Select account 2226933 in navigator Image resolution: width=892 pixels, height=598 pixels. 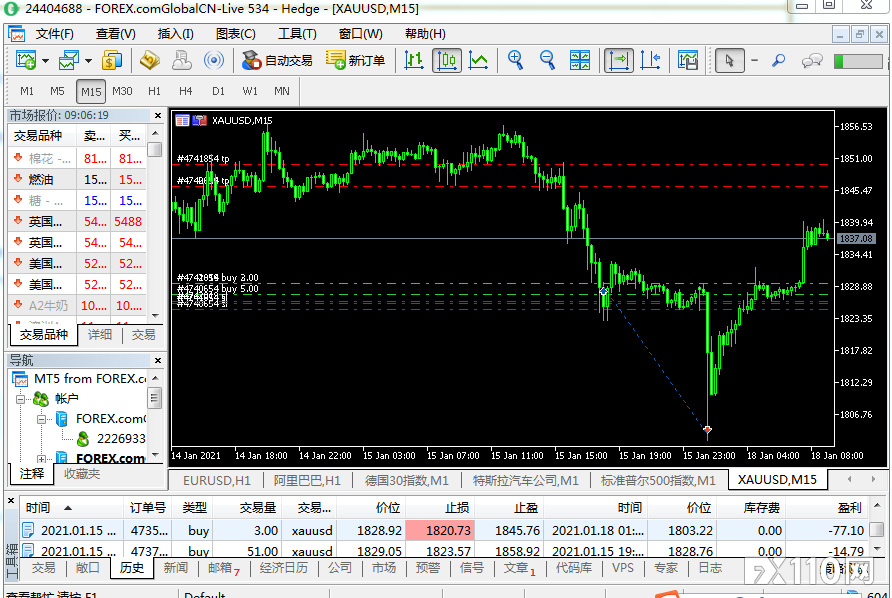click(121, 439)
